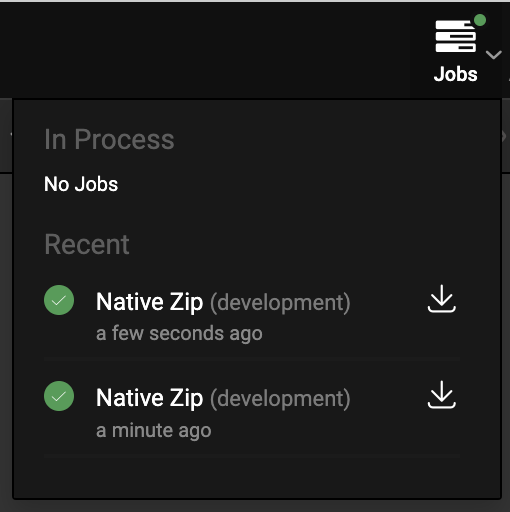Image resolution: width=510 pixels, height=512 pixels.
Task: Click the In Process section heading
Action: coord(109,139)
